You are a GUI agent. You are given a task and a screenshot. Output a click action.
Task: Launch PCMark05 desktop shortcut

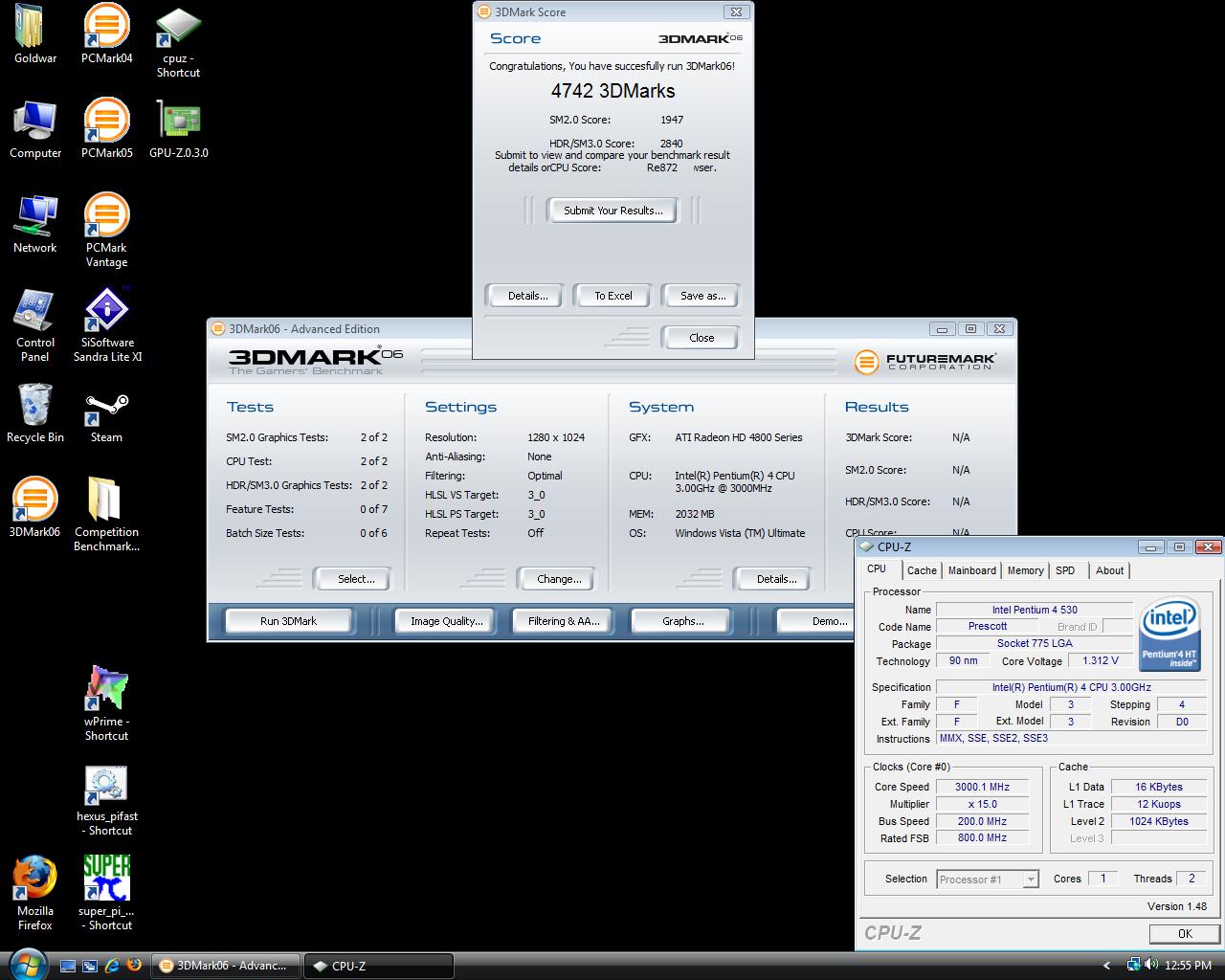106,128
